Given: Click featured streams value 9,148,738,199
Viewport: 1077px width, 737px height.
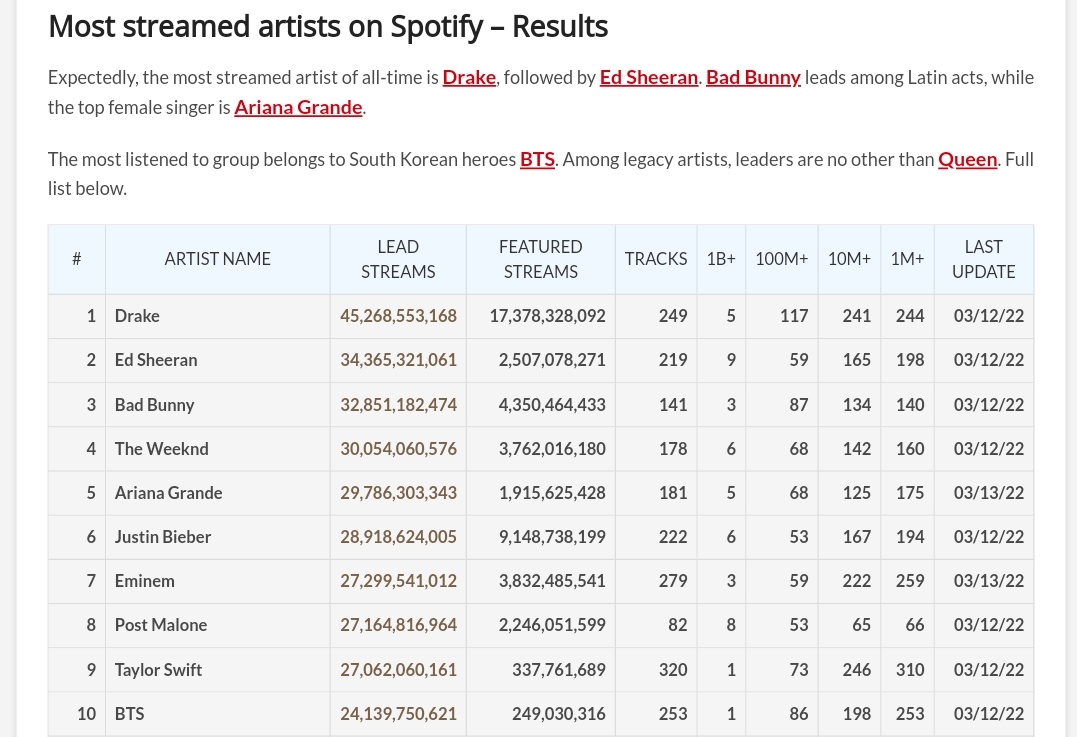Looking at the screenshot, I should tap(552, 536).
